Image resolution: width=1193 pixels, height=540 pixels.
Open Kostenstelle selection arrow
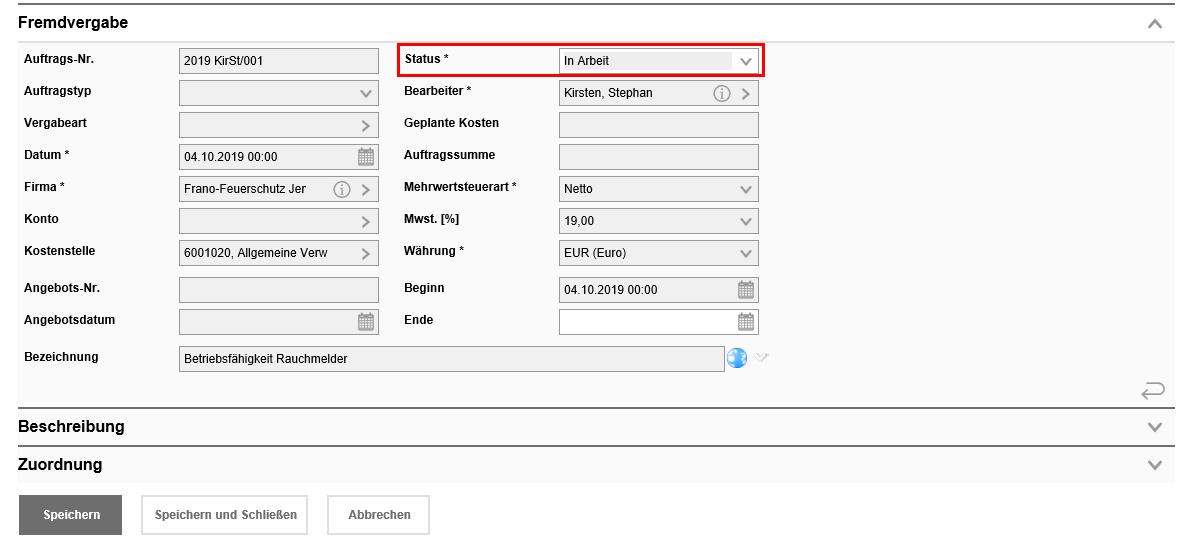pos(366,253)
